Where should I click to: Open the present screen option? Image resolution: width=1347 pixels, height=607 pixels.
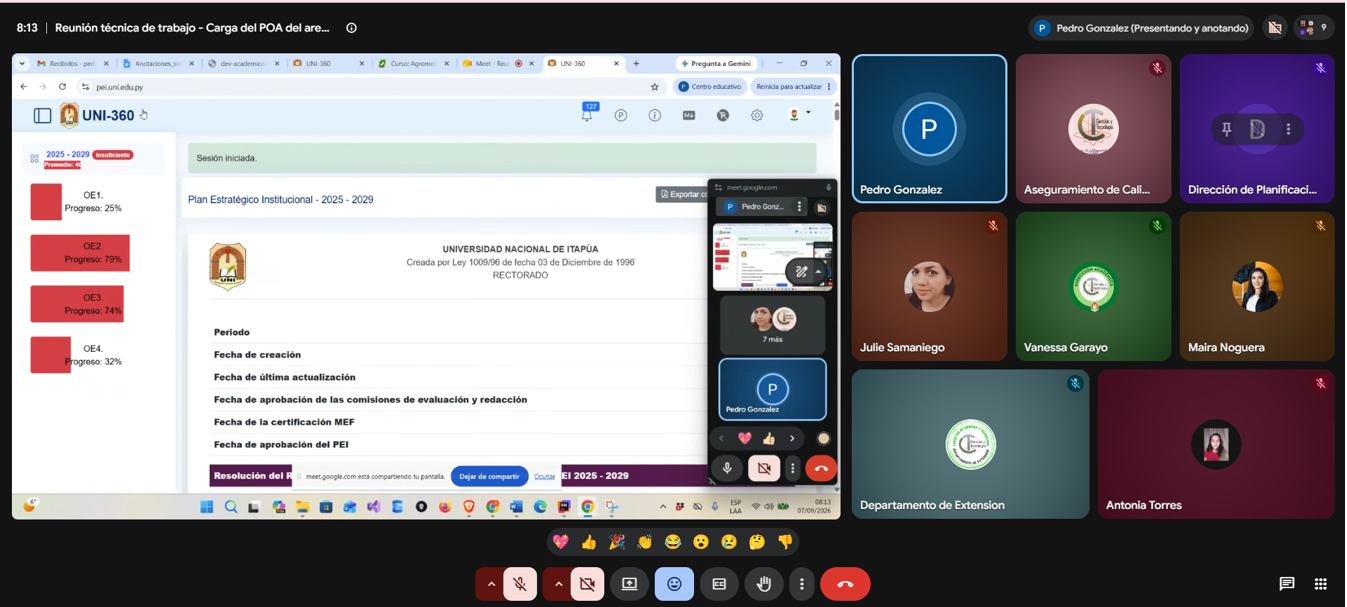click(x=629, y=584)
